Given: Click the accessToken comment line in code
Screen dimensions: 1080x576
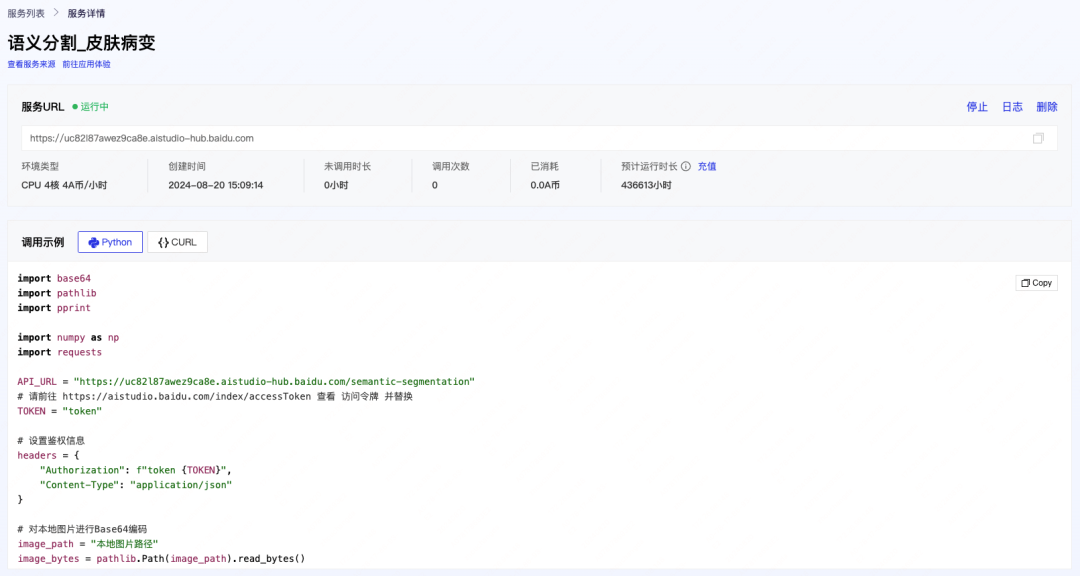Looking at the screenshot, I should click(x=215, y=396).
